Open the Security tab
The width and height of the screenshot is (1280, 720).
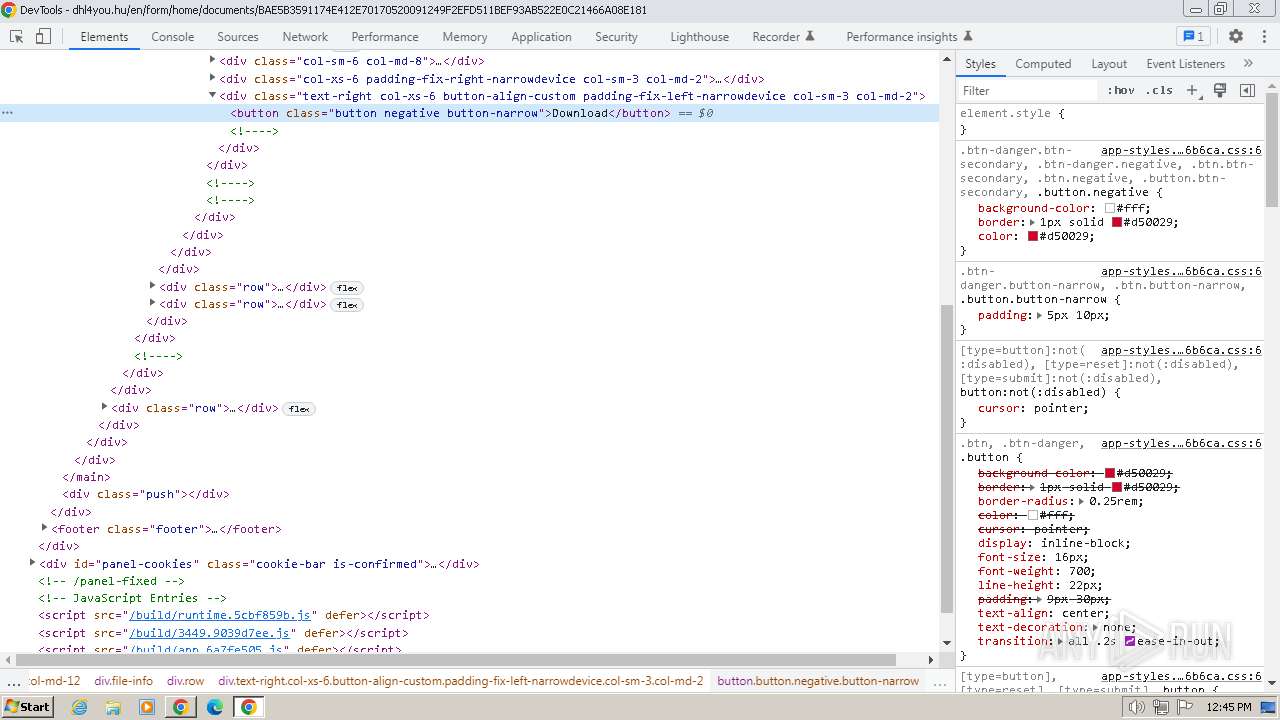pyautogui.click(x=616, y=36)
